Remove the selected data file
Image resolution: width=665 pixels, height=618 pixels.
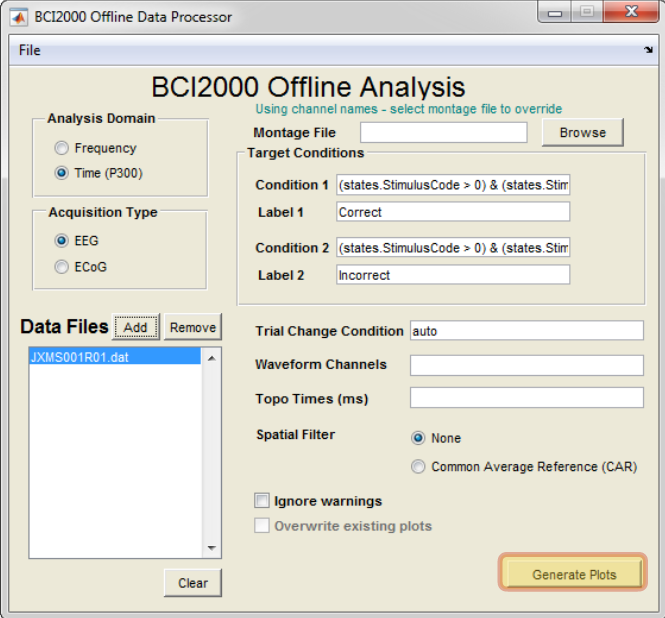193,327
